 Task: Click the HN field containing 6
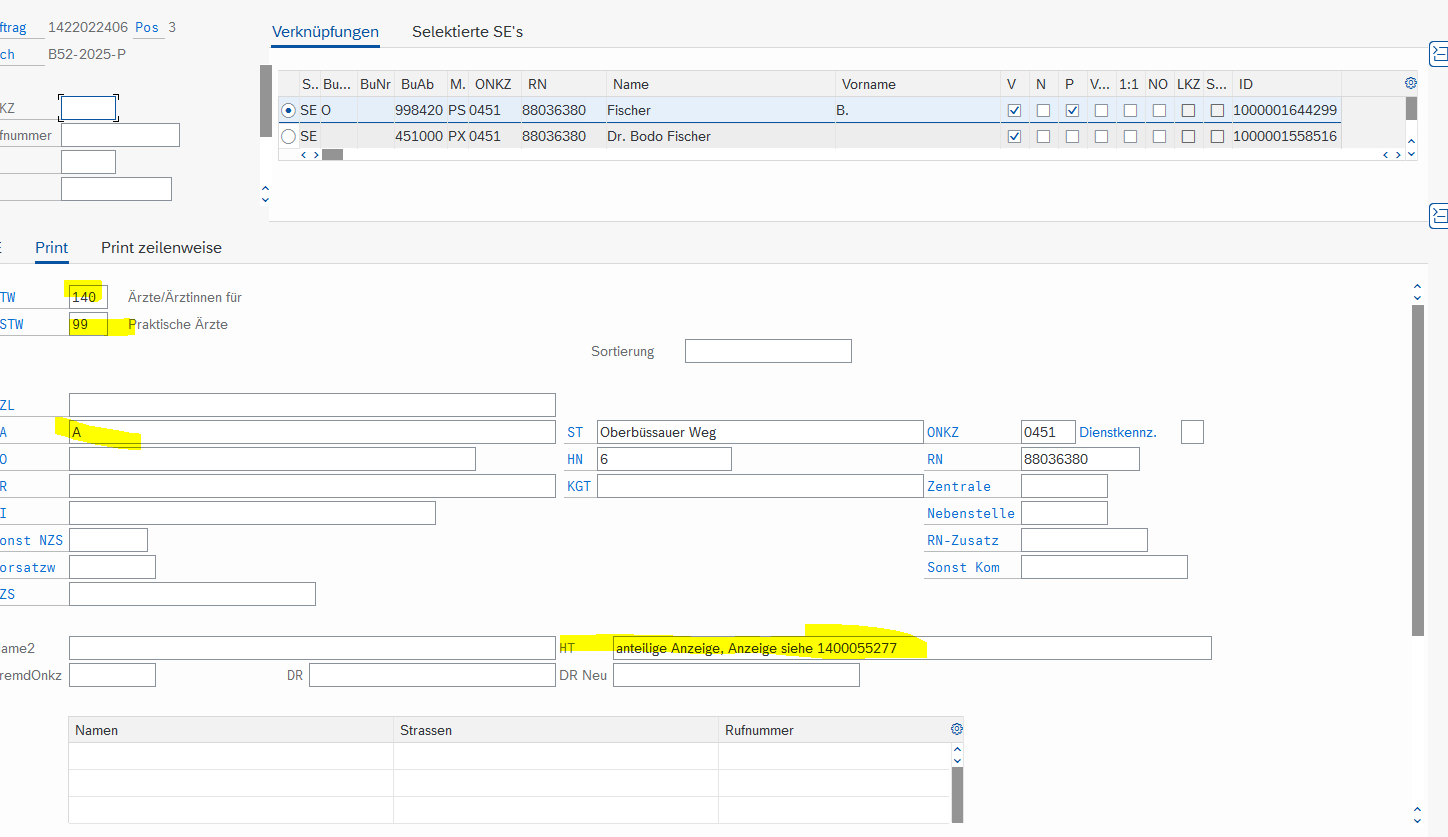coord(664,459)
